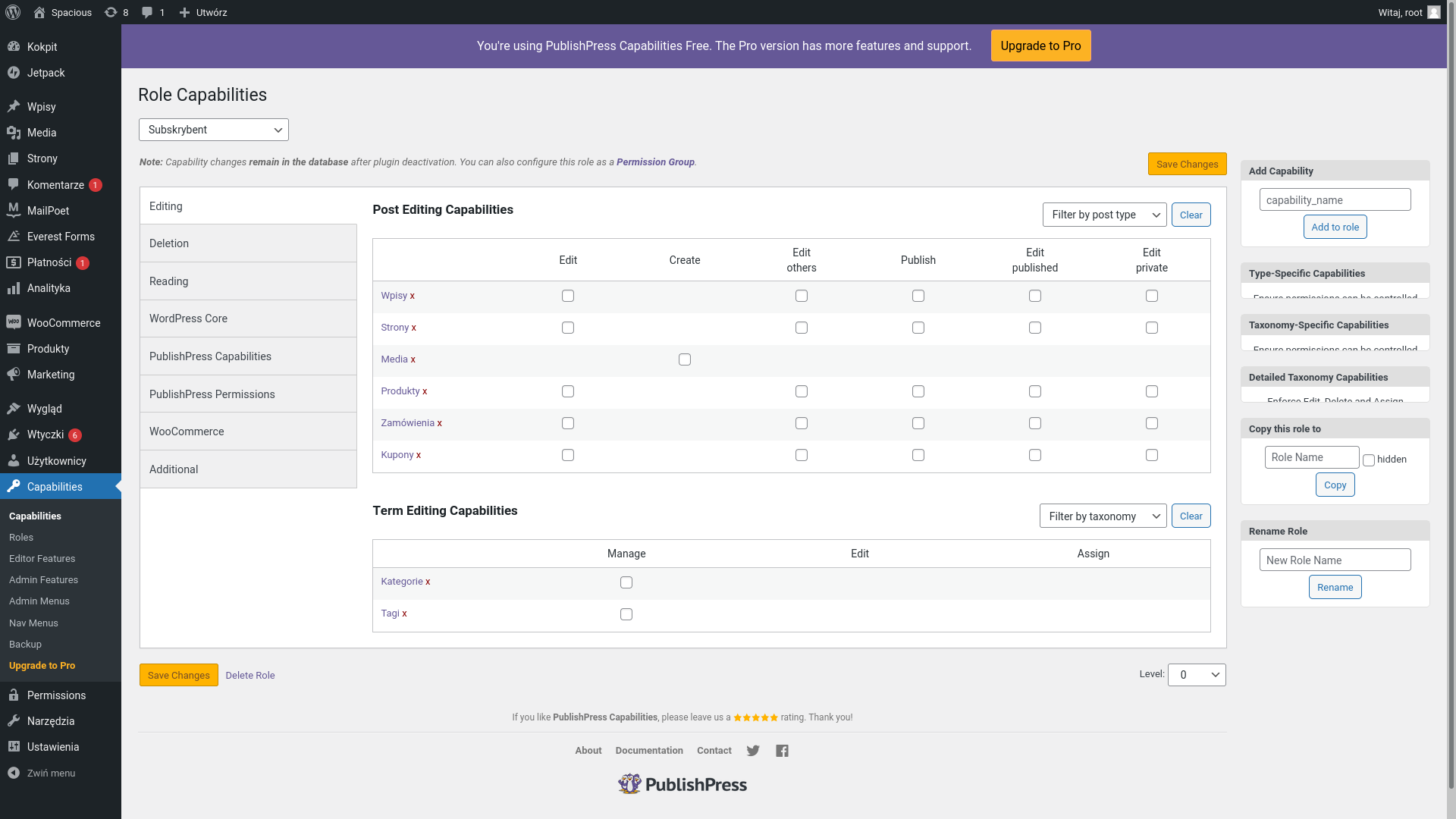This screenshot has width=1456, height=819.
Task: Enable Edit private for Kupony
Action: tap(1152, 455)
